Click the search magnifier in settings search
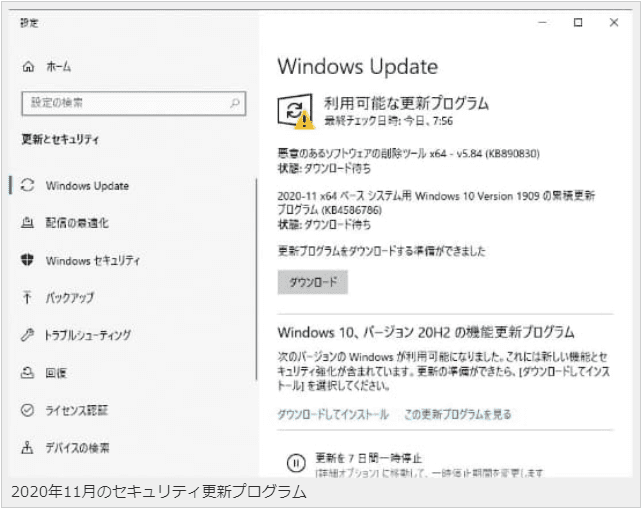643x512 pixels. pyautogui.click(x=235, y=103)
